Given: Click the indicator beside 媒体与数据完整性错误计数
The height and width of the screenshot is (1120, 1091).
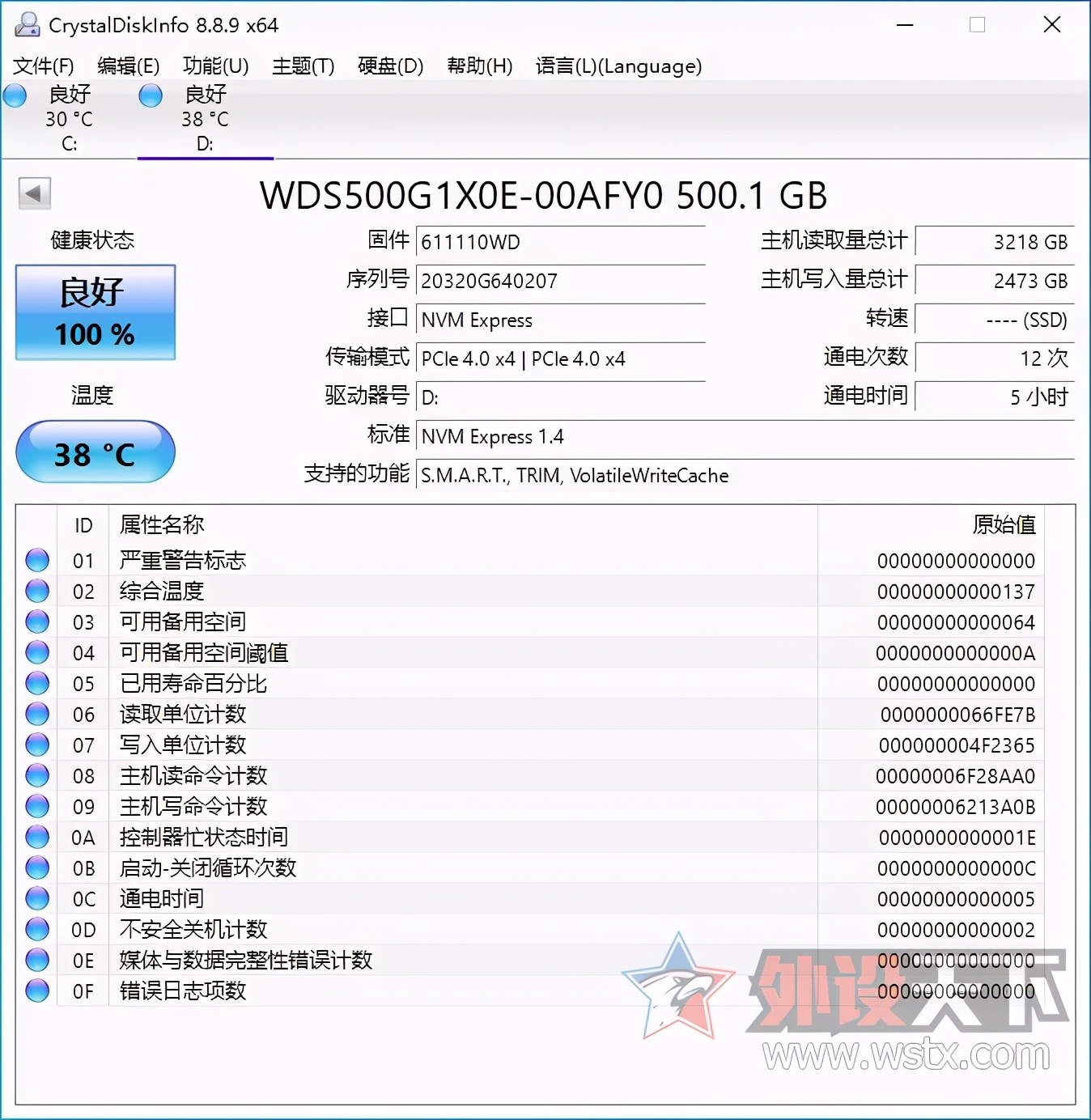Looking at the screenshot, I should (36, 959).
